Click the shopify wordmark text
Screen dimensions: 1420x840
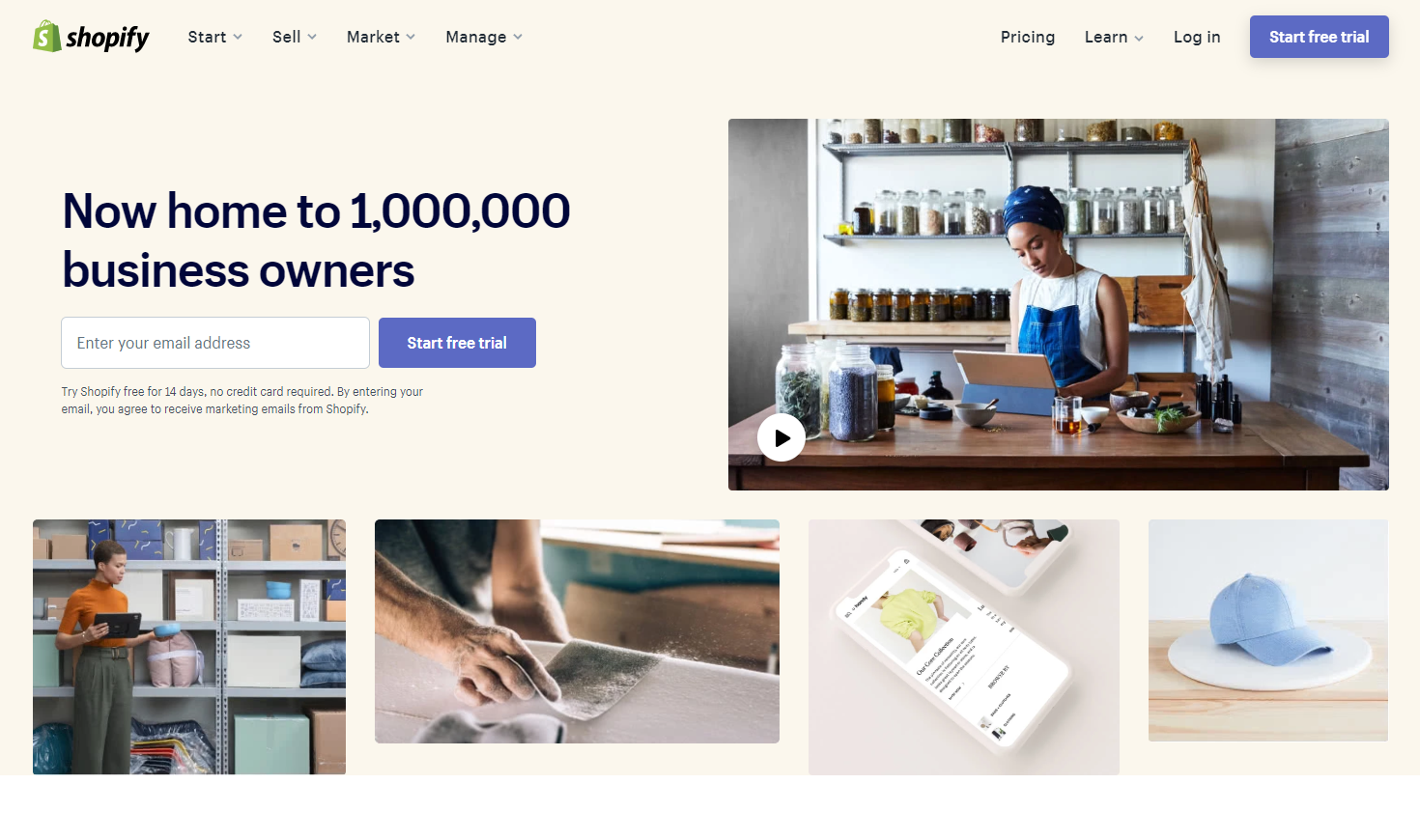[107, 38]
